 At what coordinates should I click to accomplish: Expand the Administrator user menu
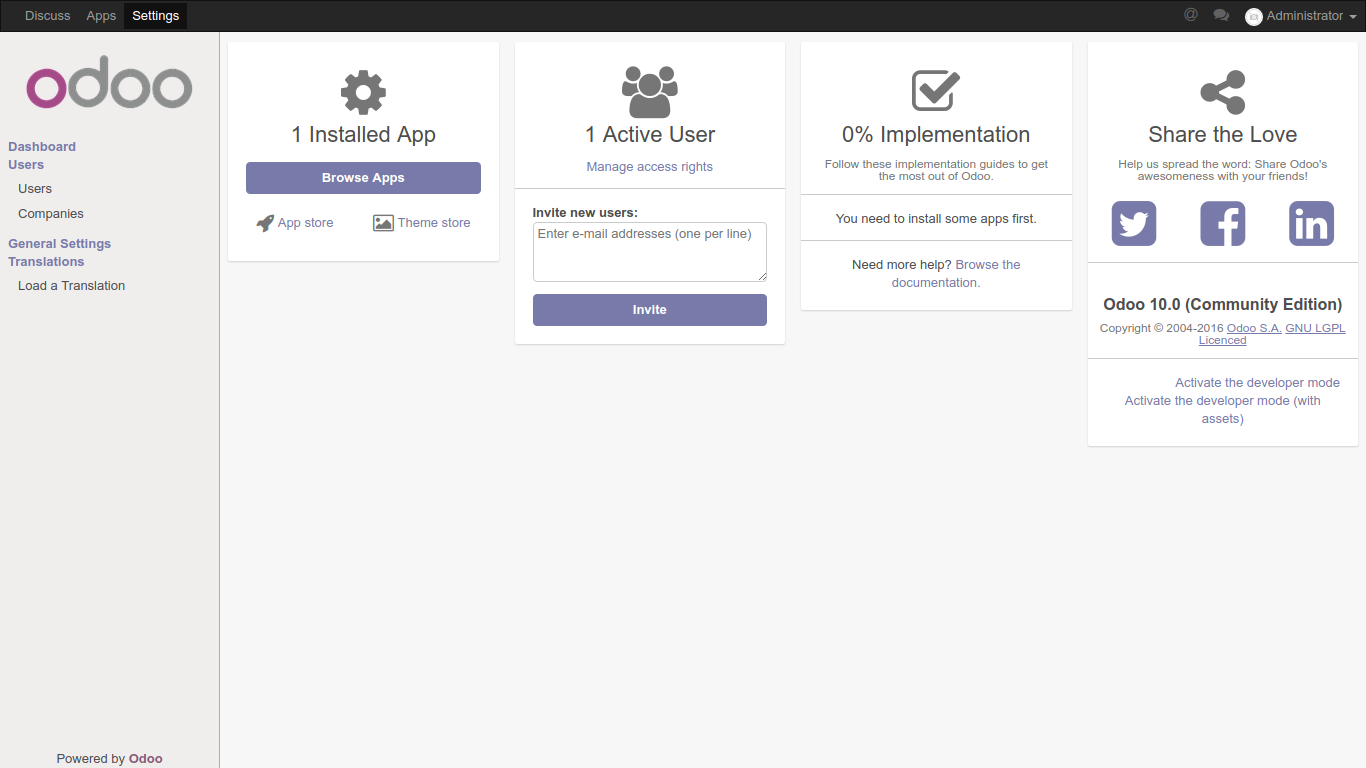point(1300,16)
